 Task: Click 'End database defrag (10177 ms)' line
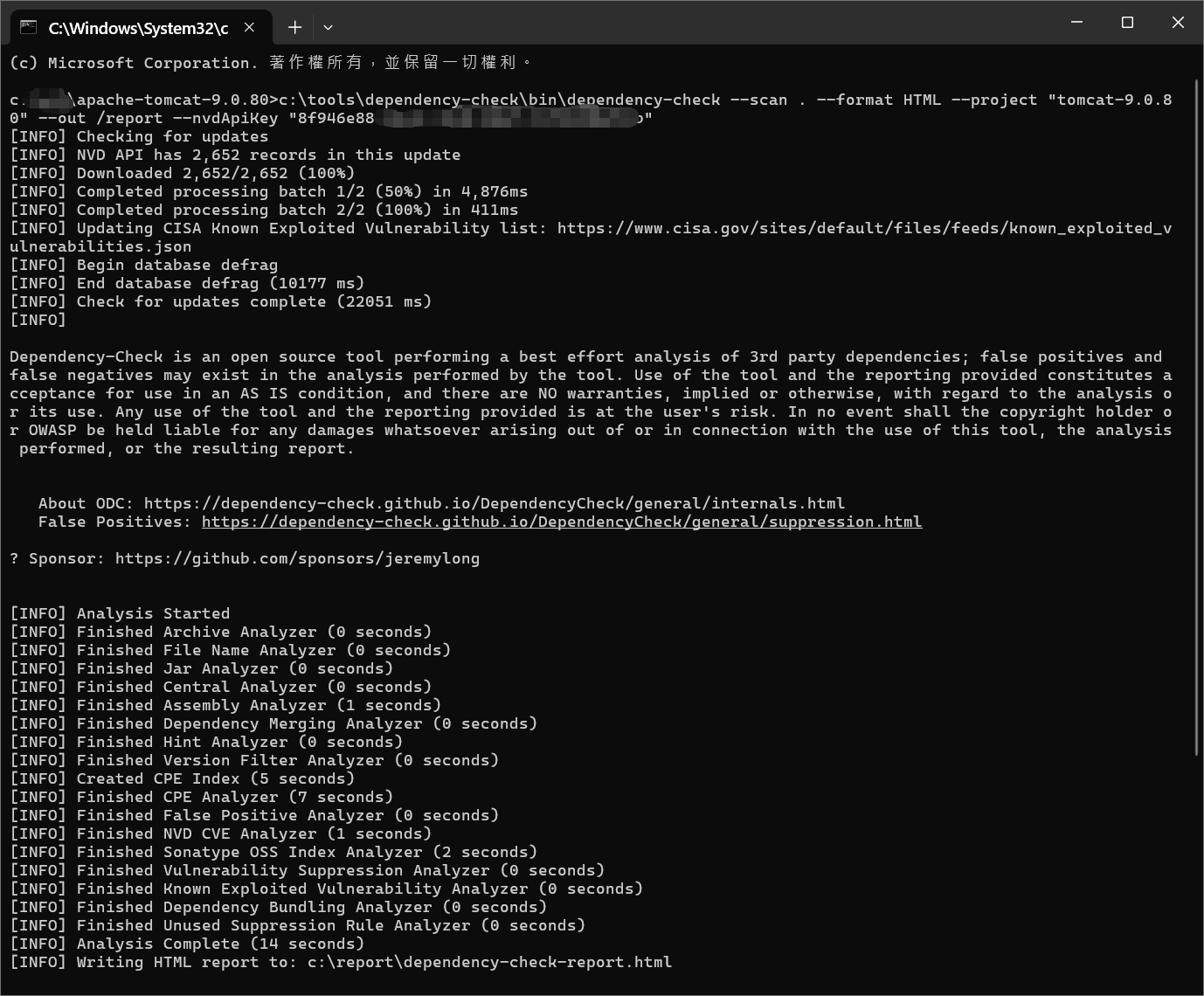tap(187, 283)
